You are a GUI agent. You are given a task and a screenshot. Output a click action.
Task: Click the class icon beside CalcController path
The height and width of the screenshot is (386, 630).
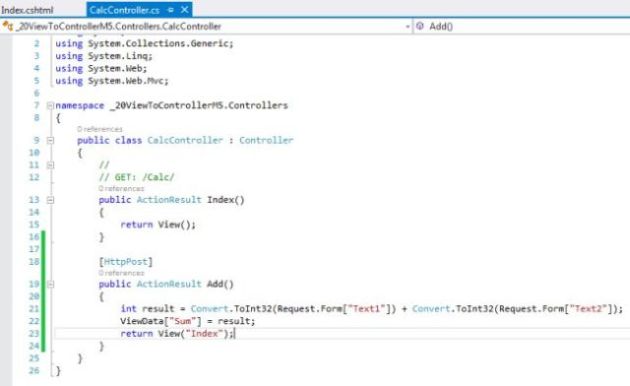point(7,26)
